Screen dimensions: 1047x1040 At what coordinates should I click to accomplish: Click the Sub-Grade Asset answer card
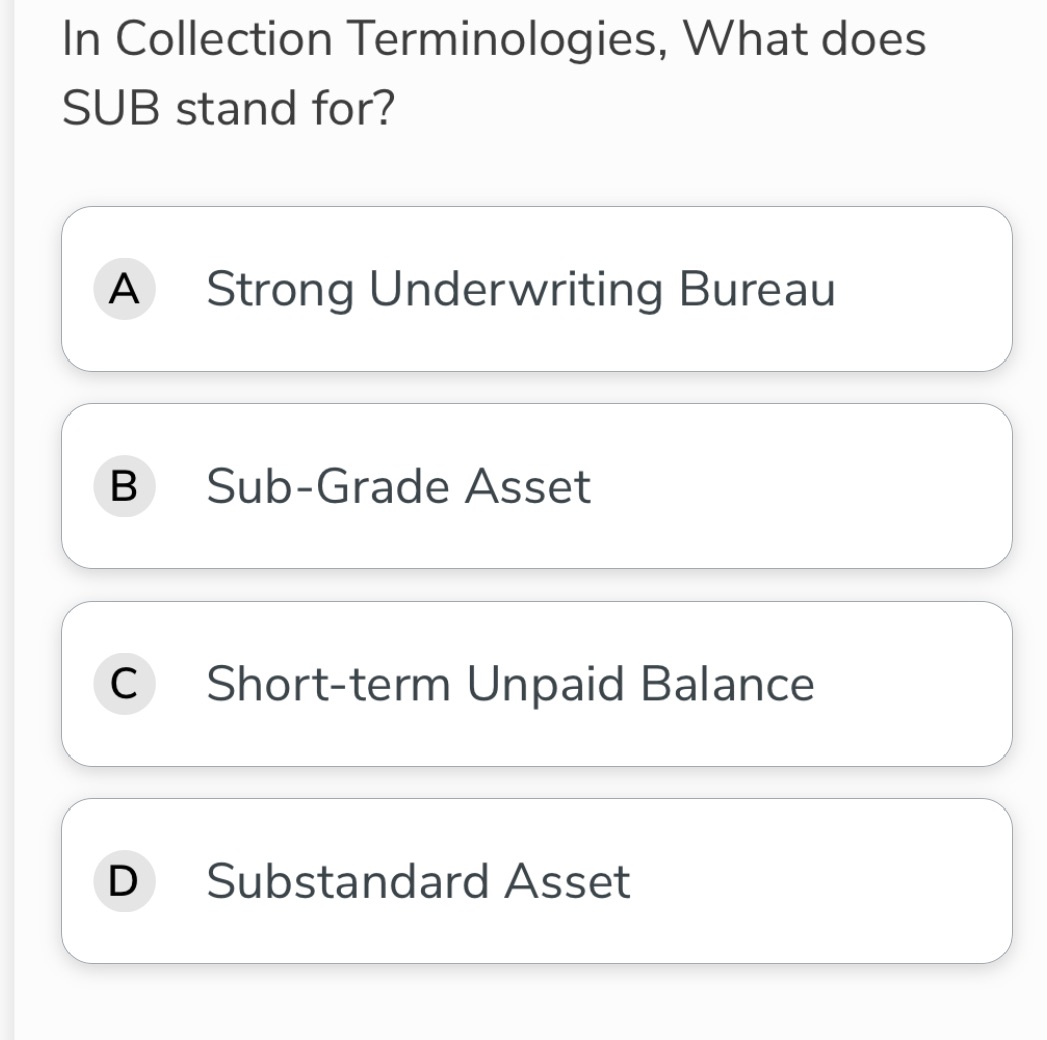[536, 484]
